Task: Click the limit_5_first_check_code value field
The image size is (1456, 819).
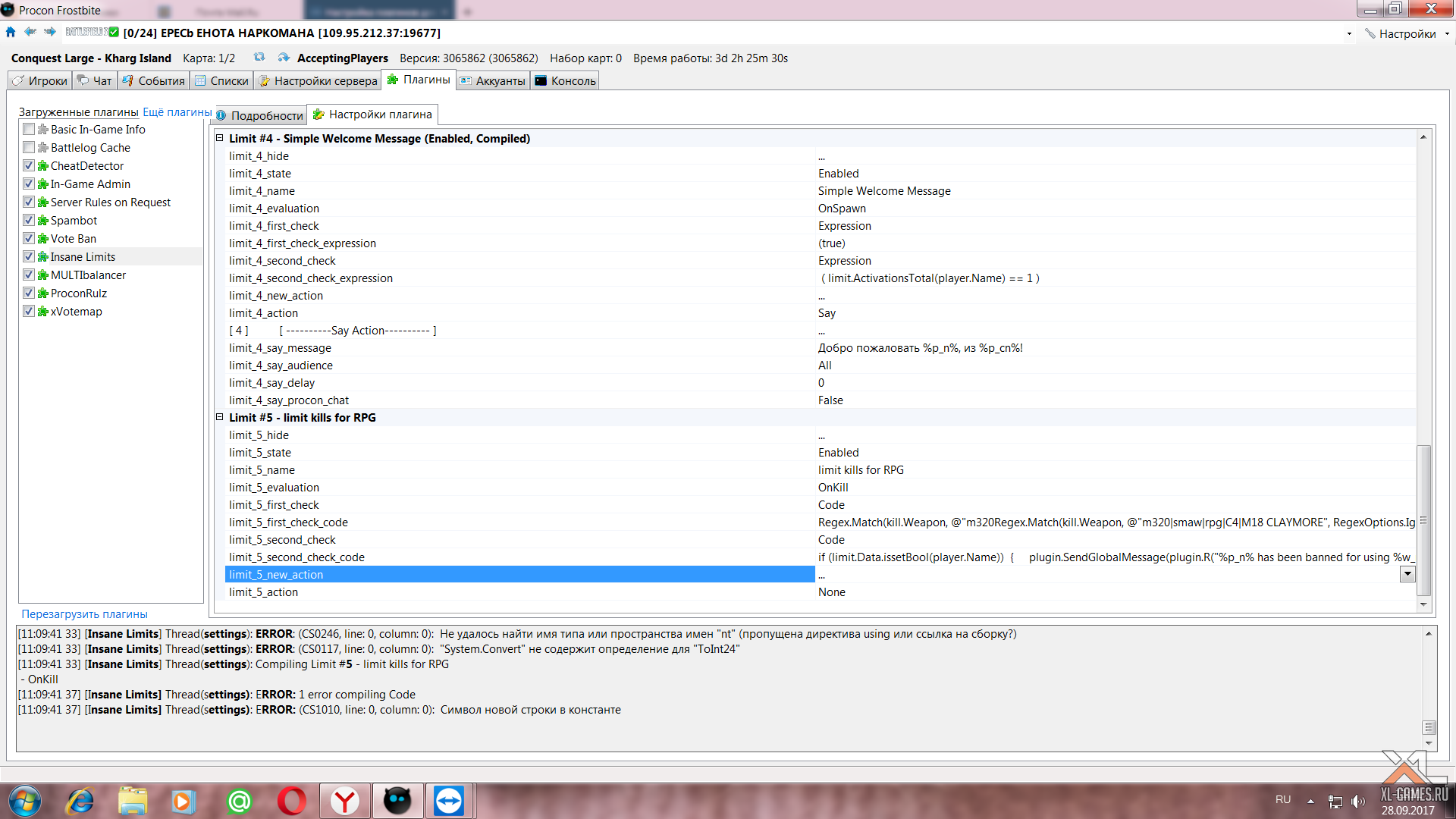Action: pyautogui.click(x=1116, y=522)
